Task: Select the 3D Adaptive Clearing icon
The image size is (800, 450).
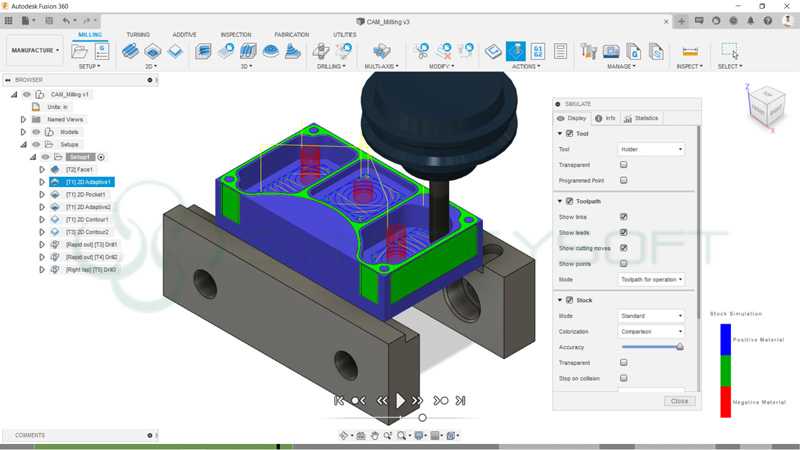Action: click(x=203, y=51)
